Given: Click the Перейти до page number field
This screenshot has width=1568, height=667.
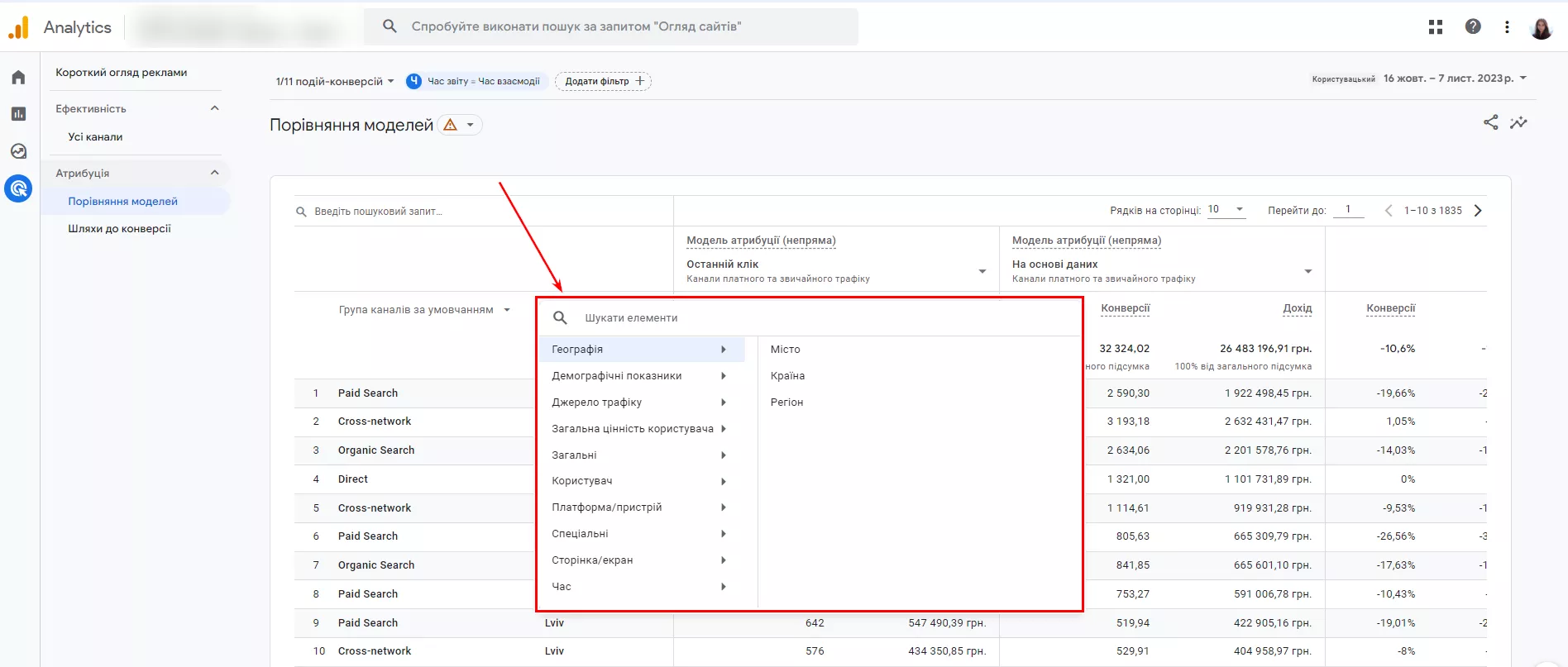Looking at the screenshot, I should pyautogui.click(x=1349, y=210).
